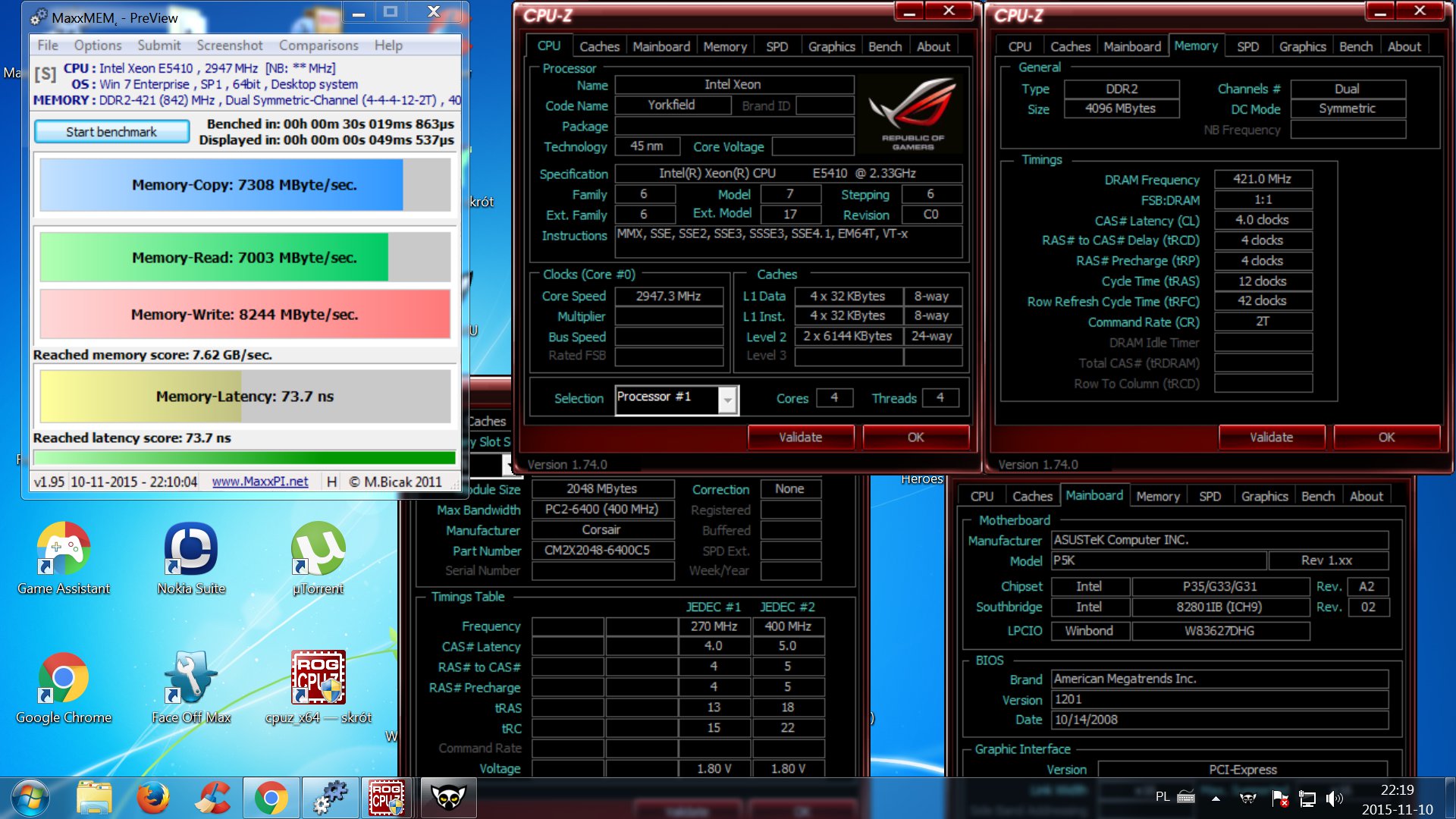The image size is (1456, 819).
Task: Select the Google Chrome desktop shortcut
Action: pos(64,687)
